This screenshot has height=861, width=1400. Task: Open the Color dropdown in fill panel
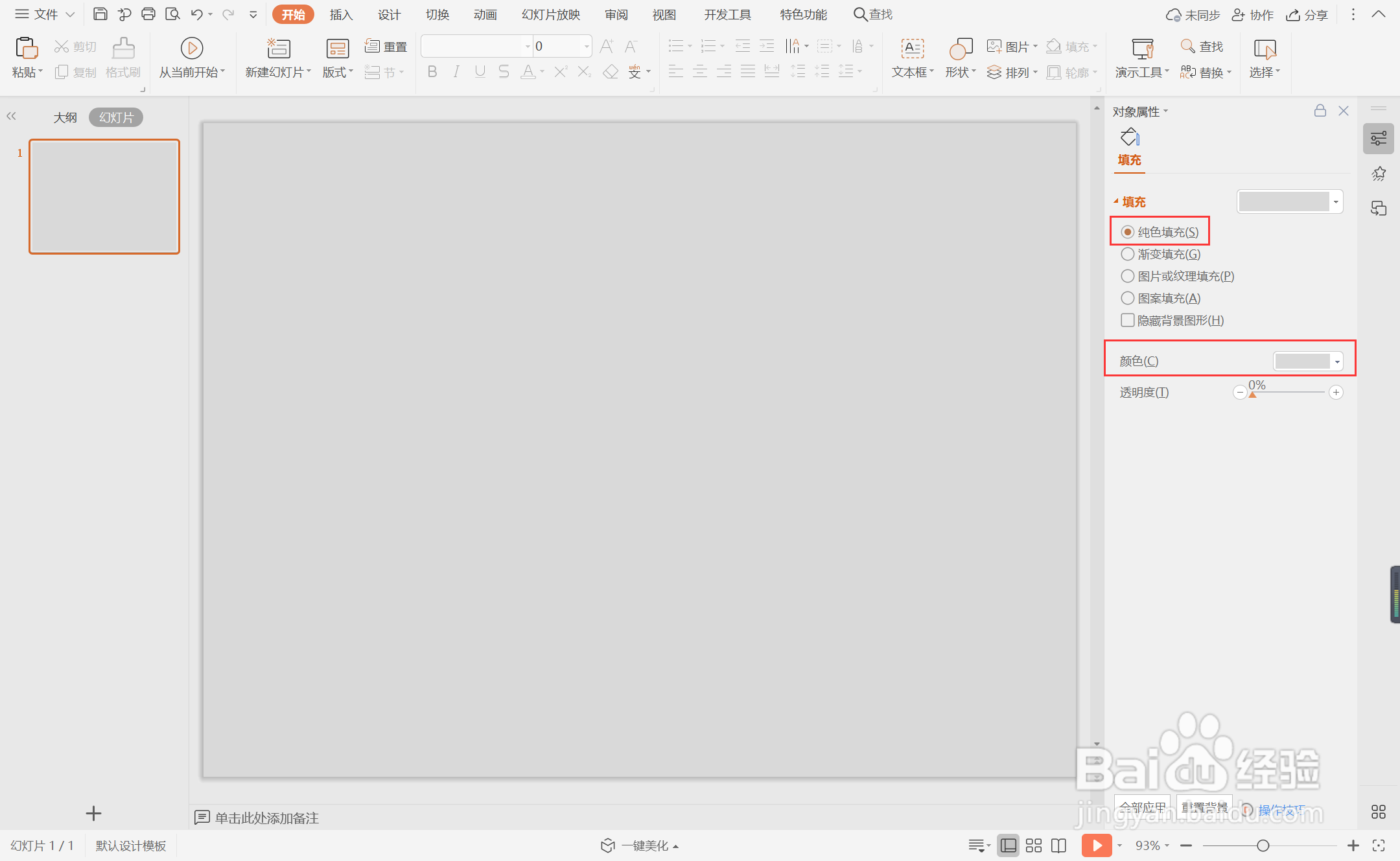click(x=1336, y=362)
